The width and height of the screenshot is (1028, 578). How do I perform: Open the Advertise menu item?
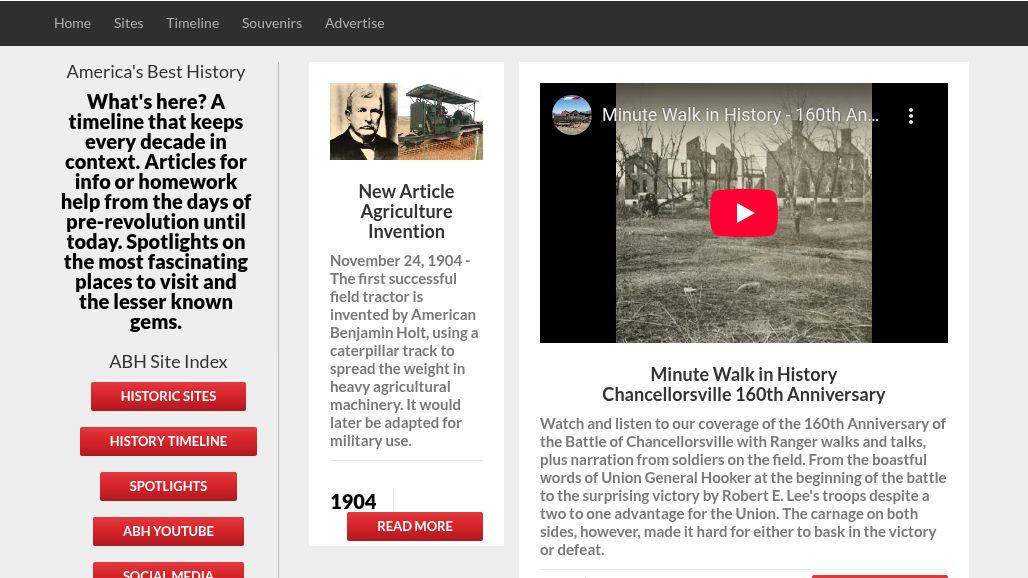(355, 23)
